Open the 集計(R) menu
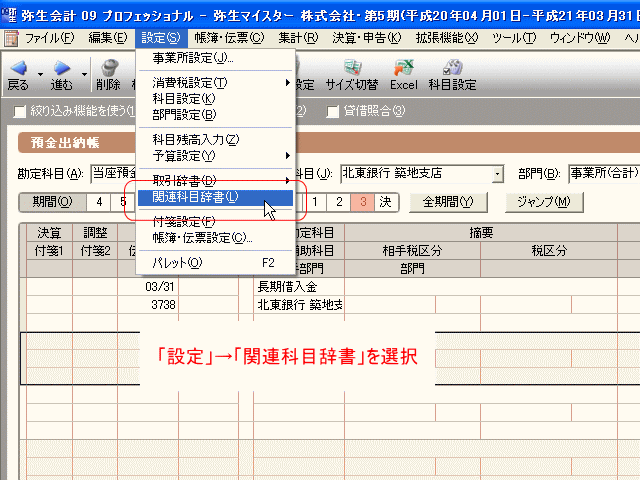The image size is (640, 480). coord(298,38)
